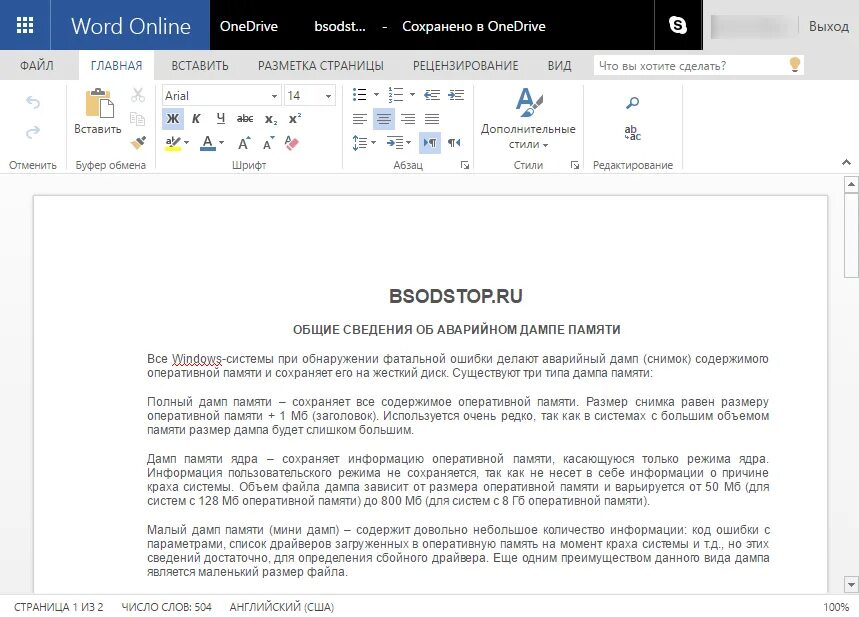The width and height of the screenshot is (859, 617).
Task: Click the Выход sign-out link
Action: [x=829, y=26]
